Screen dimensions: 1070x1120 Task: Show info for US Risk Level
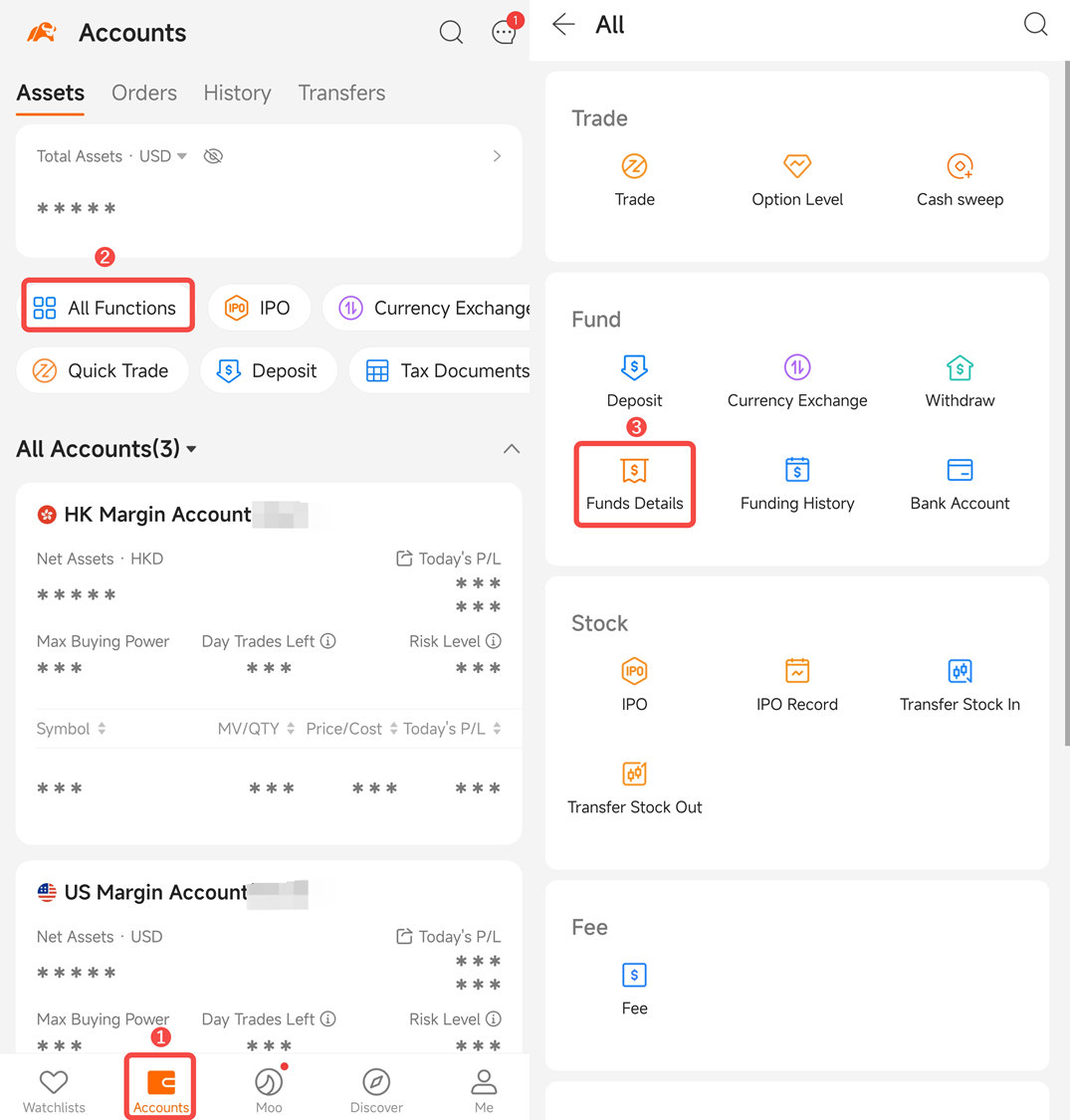click(494, 1018)
